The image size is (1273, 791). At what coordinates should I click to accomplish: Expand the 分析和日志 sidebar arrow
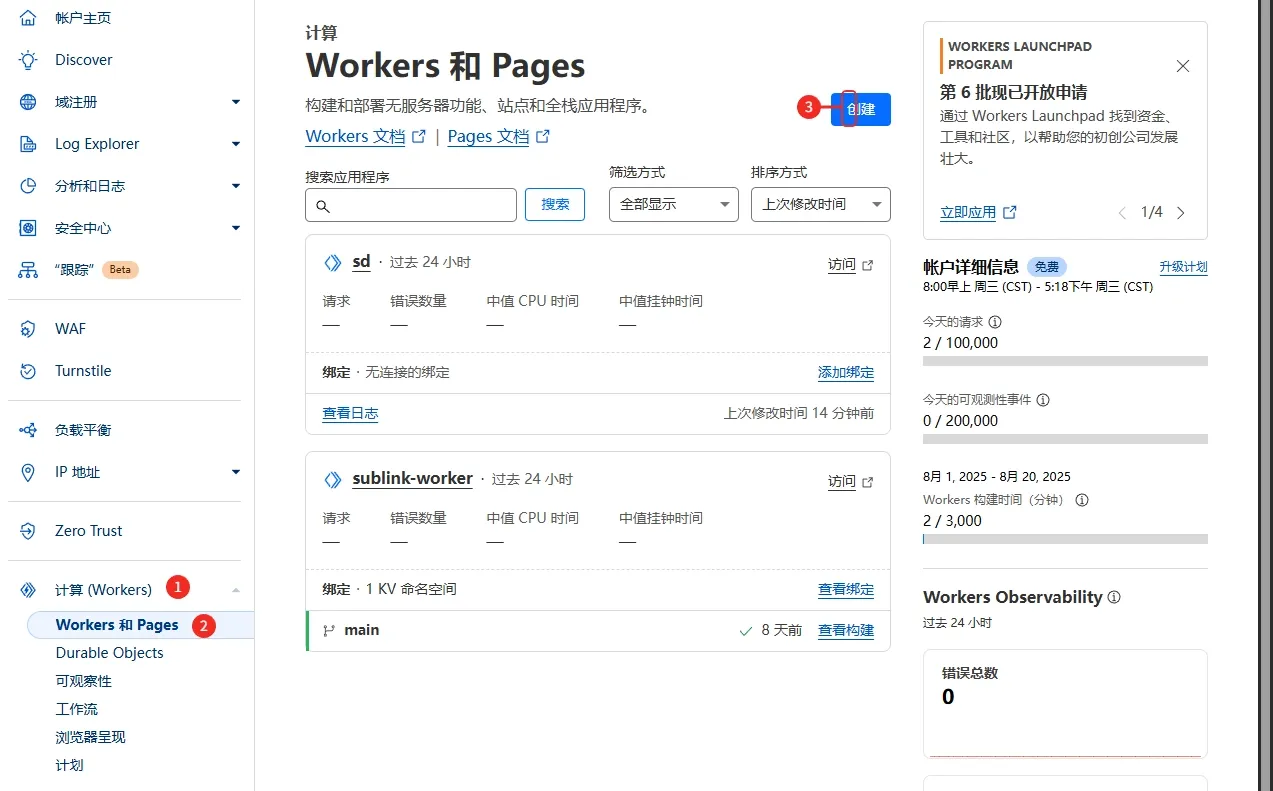pos(236,186)
